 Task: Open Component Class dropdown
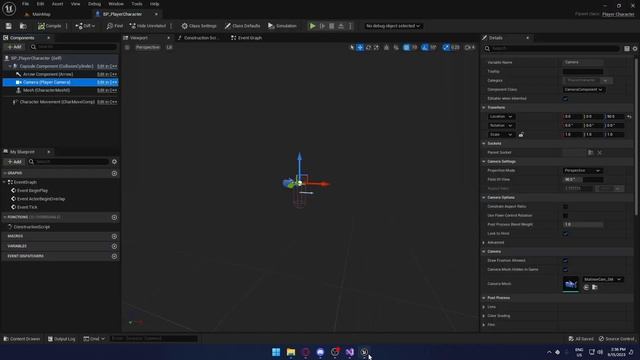(584, 89)
